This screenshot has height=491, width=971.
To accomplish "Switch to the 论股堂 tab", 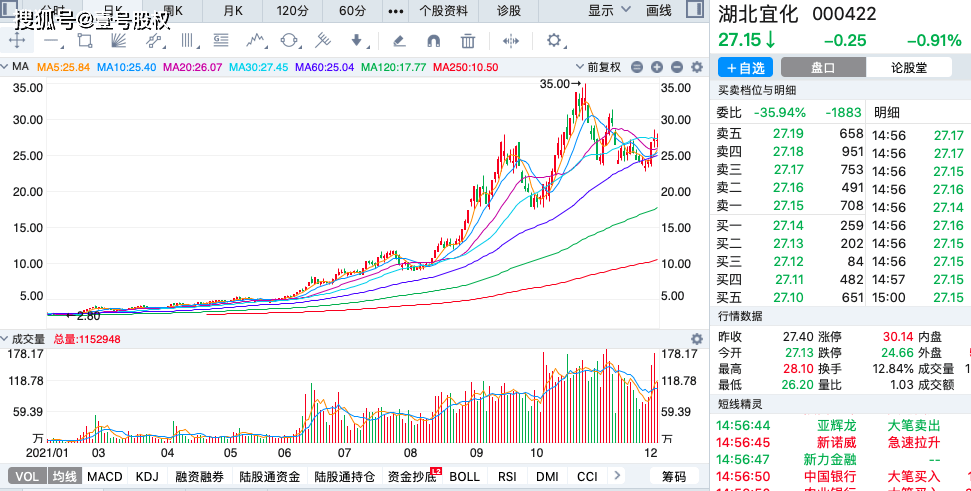I will click(x=908, y=67).
